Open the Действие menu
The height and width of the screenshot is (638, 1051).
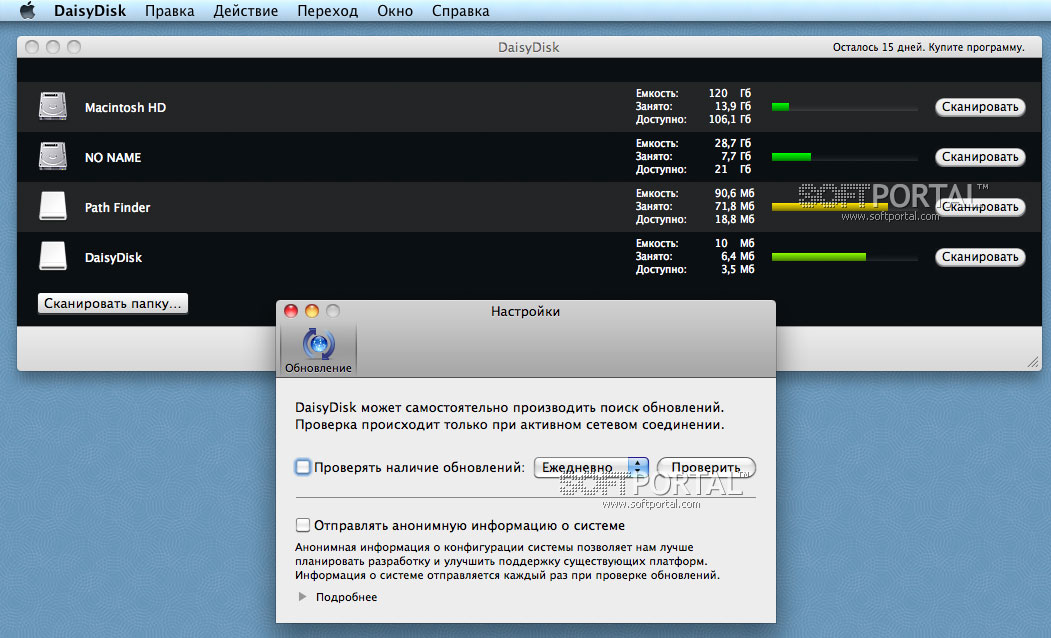[x=245, y=11]
